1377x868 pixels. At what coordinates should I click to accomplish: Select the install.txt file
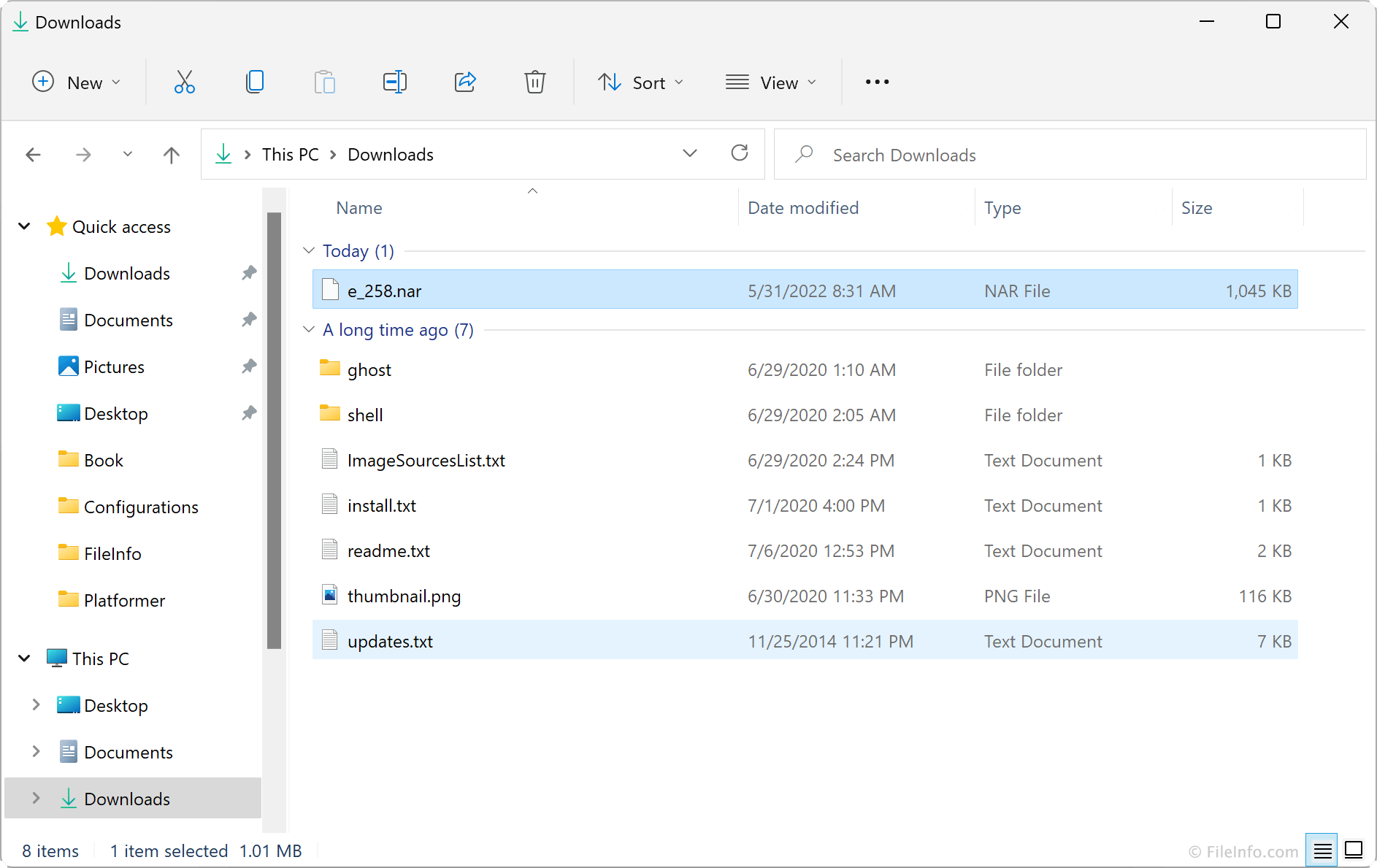[x=805, y=505]
